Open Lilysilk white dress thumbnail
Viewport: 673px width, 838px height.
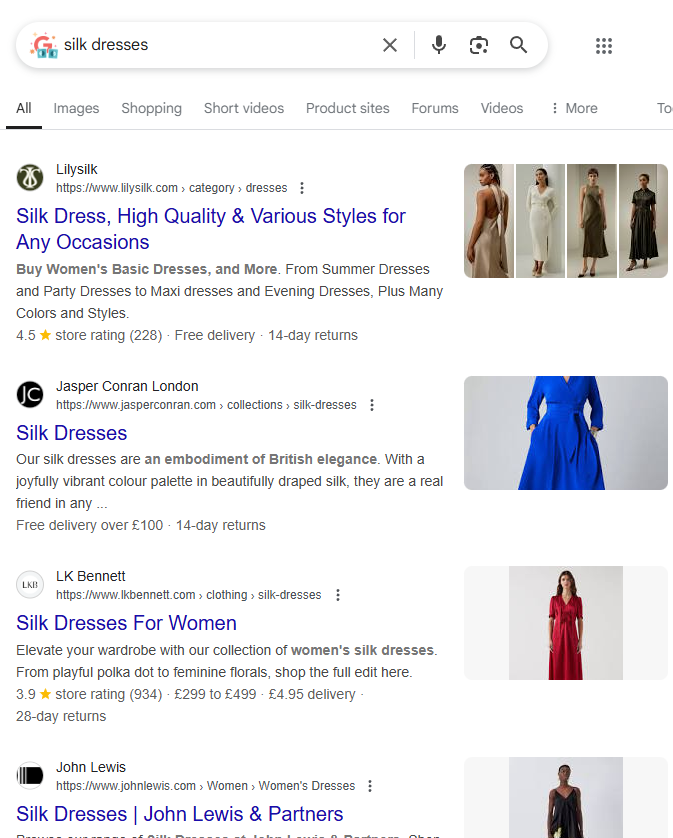[540, 221]
